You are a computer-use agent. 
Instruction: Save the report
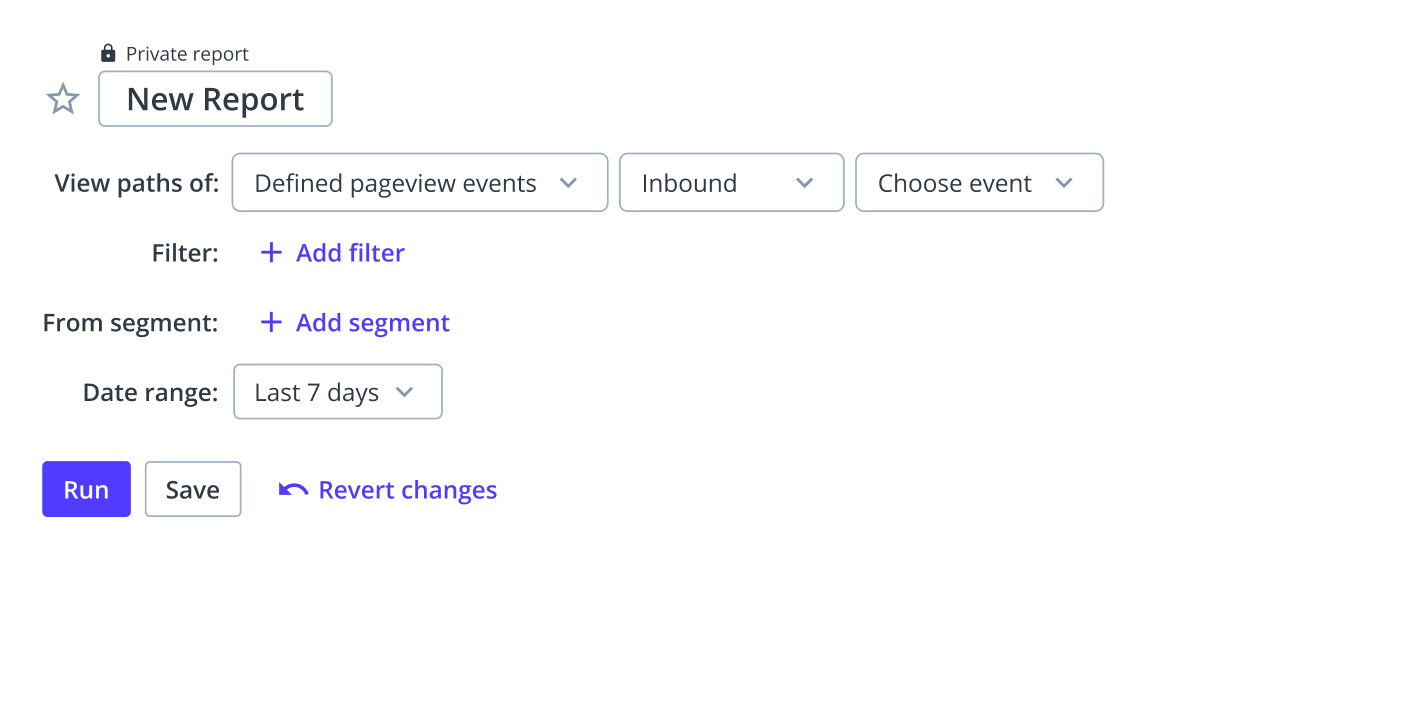[x=193, y=489]
